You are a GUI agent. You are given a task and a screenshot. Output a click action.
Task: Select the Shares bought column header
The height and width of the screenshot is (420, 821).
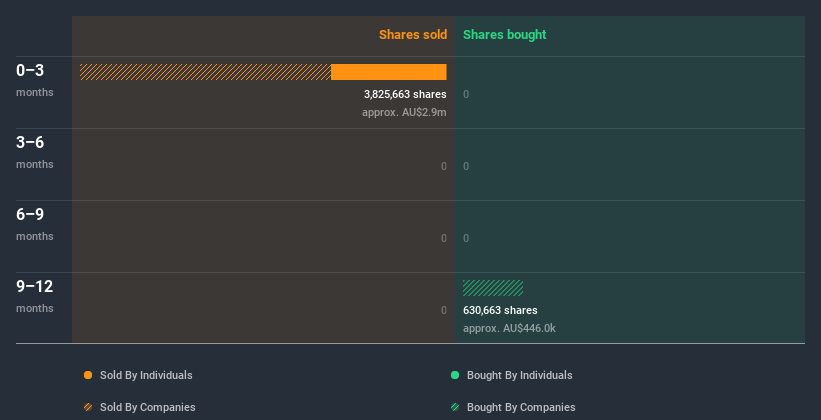[504, 35]
